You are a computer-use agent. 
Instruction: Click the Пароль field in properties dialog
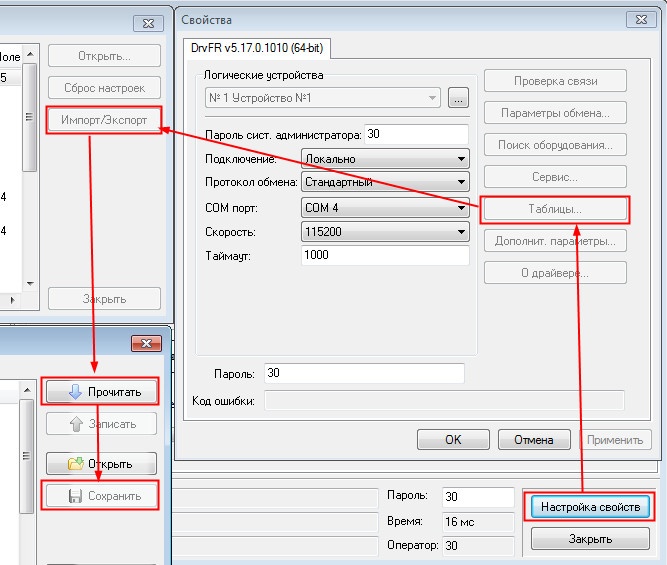tap(364, 373)
